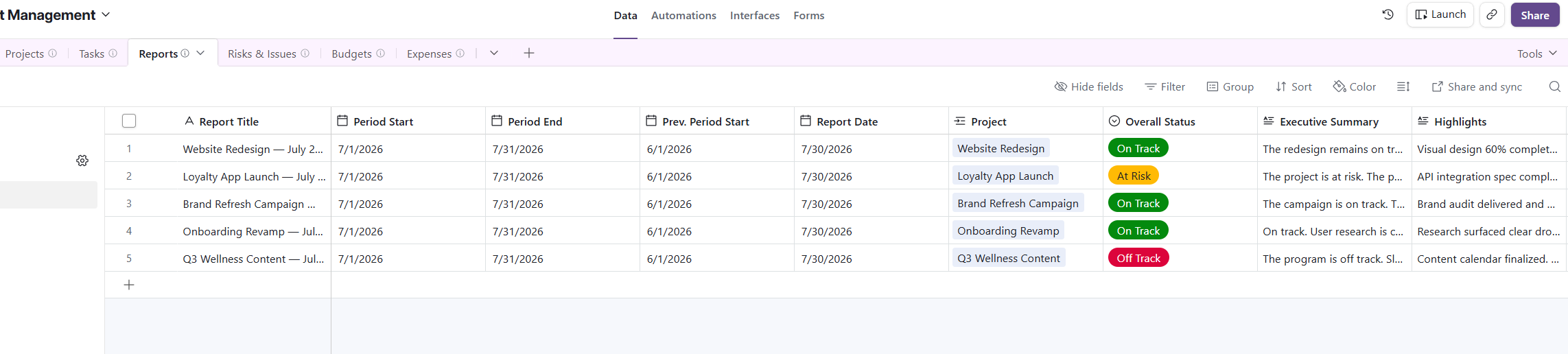Open the Tasks table tab

[91, 54]
